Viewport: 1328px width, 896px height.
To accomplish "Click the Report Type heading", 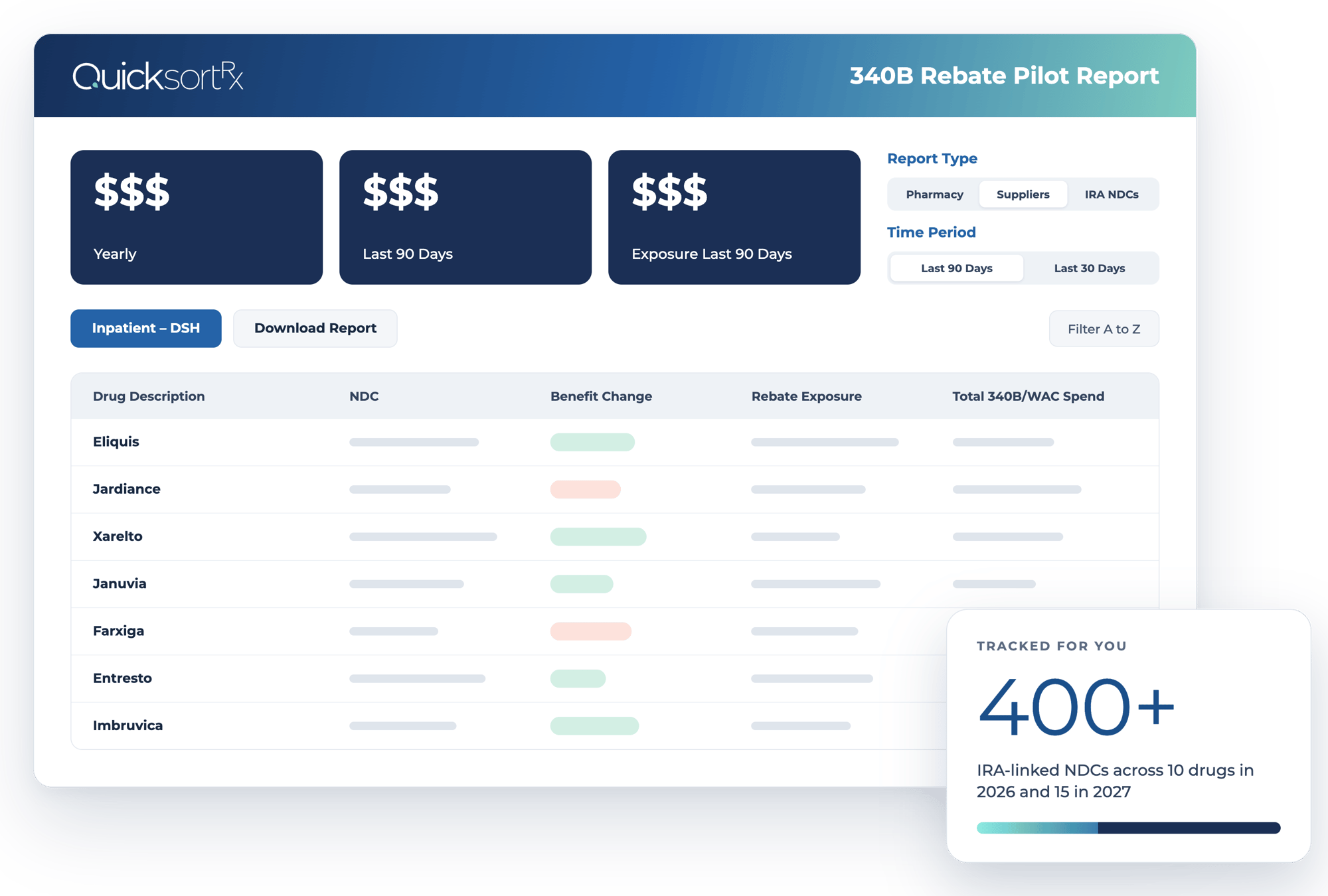I will click(x=932, y=159).
